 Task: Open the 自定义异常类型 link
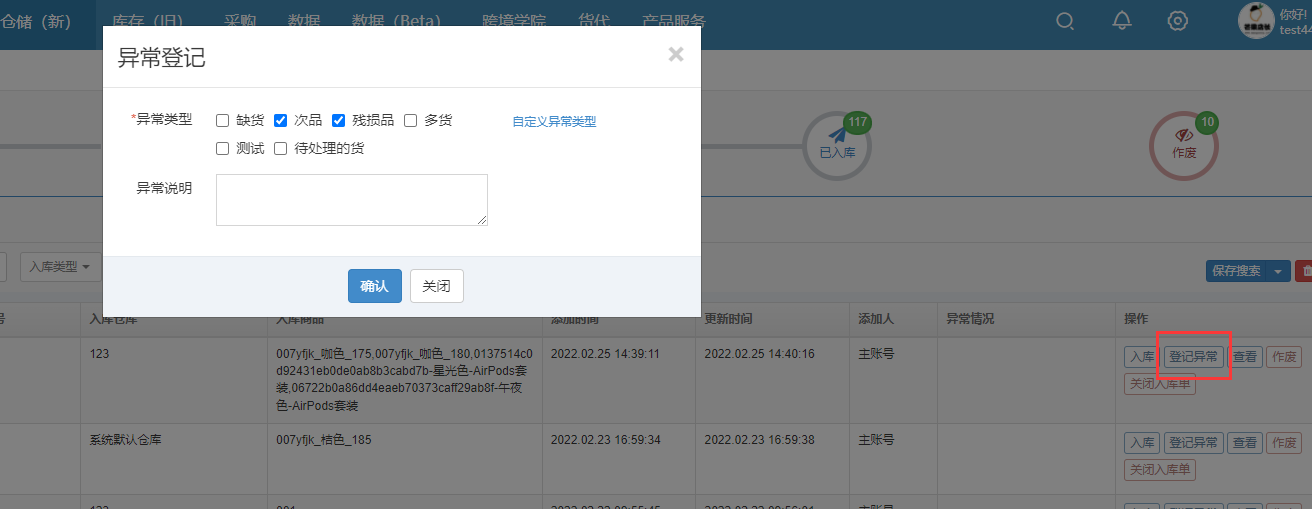pyautogui.click(x=554, y=122)
